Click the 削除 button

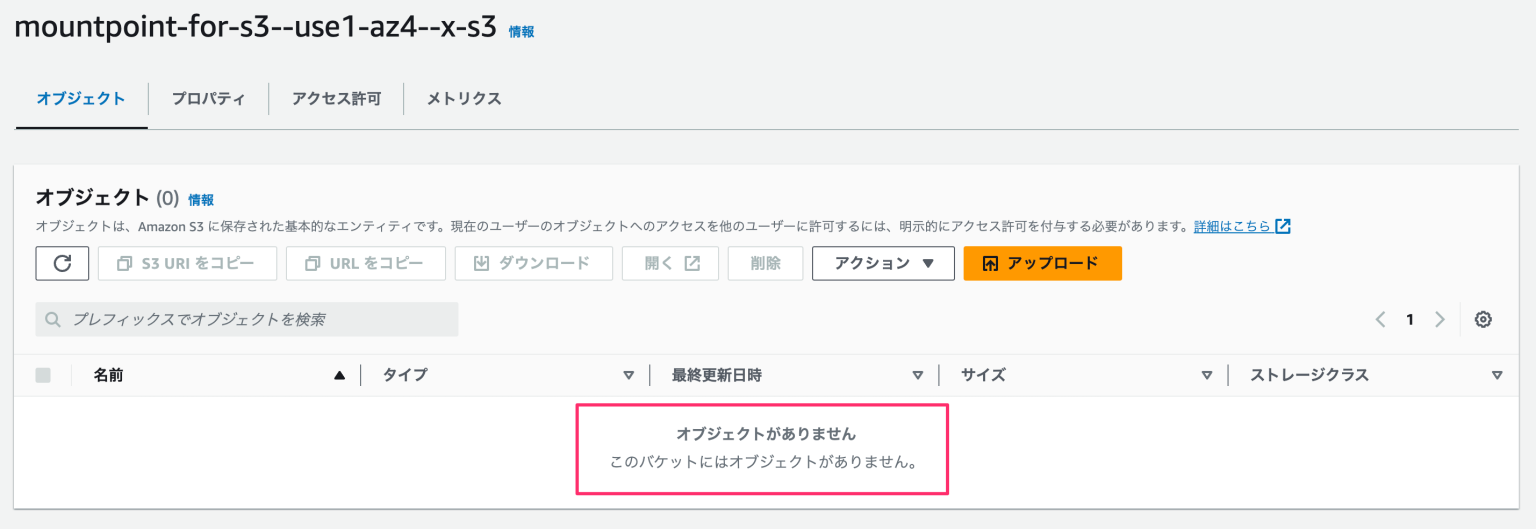[x=765, y=263]
